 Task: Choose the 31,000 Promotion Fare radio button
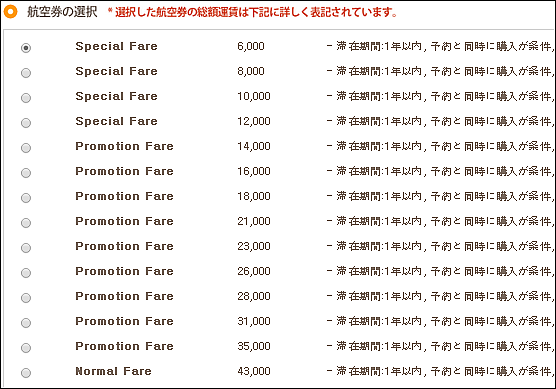(26, 323)
